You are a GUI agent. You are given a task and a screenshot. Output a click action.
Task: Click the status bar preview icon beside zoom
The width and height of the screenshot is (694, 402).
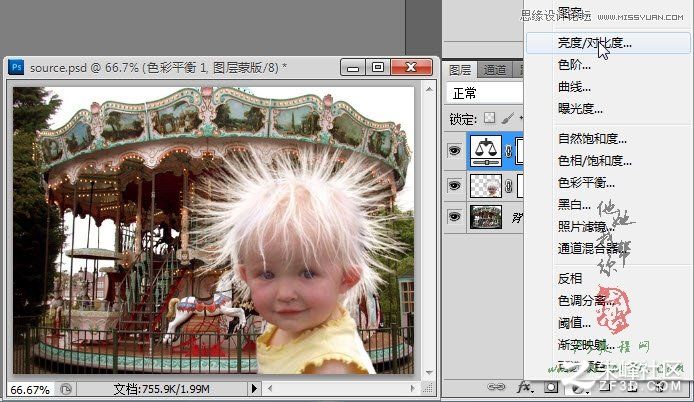click(x=66, y=389)
